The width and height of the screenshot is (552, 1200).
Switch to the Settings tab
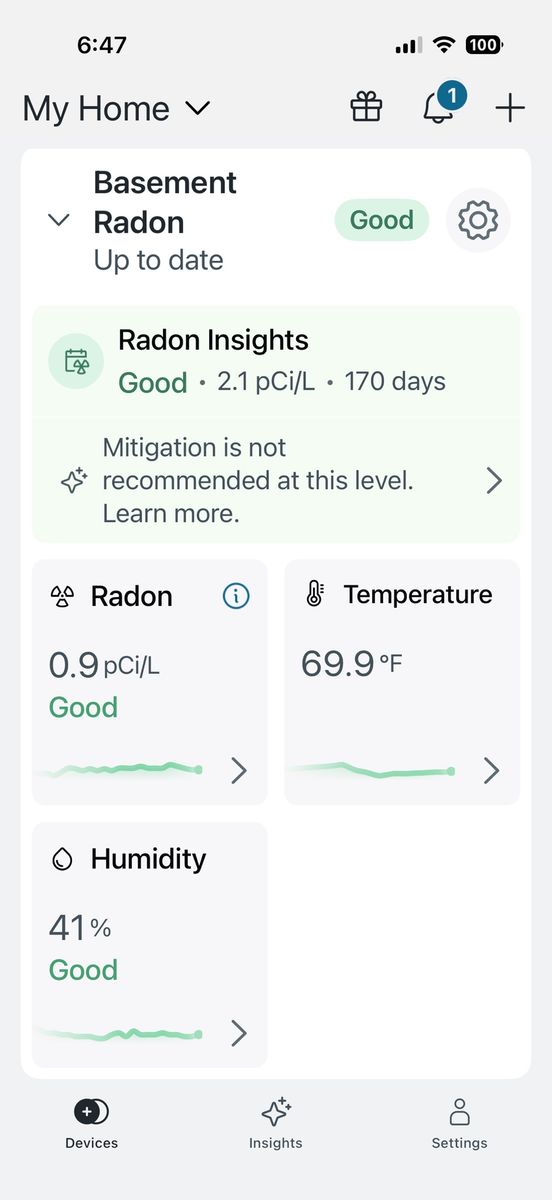[x=460, y=1123]
